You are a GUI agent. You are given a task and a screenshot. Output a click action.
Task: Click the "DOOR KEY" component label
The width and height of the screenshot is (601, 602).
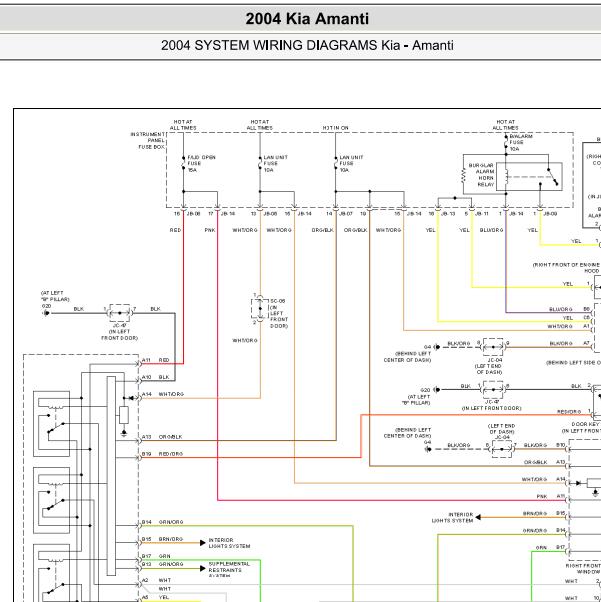pos(586,424)
